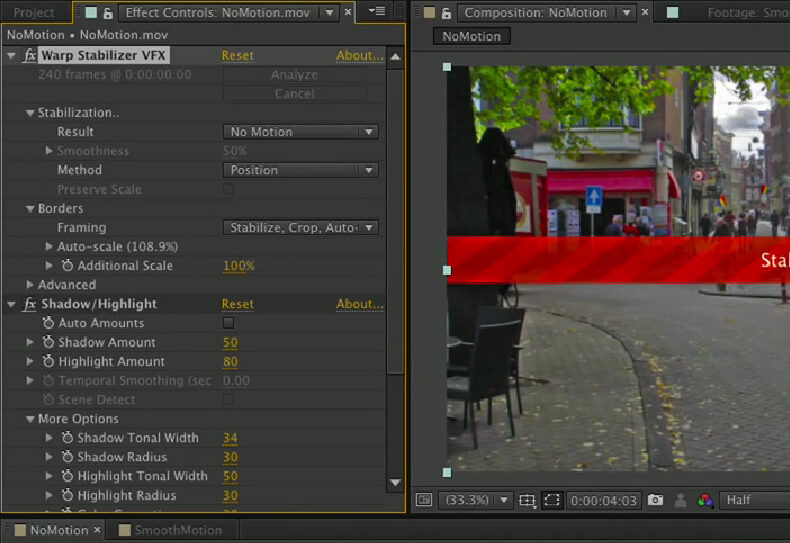Toggle the Warp Stabilizer VFX fx switch
The height and width of the screenshot is (543, 790).
coord(29,56)
